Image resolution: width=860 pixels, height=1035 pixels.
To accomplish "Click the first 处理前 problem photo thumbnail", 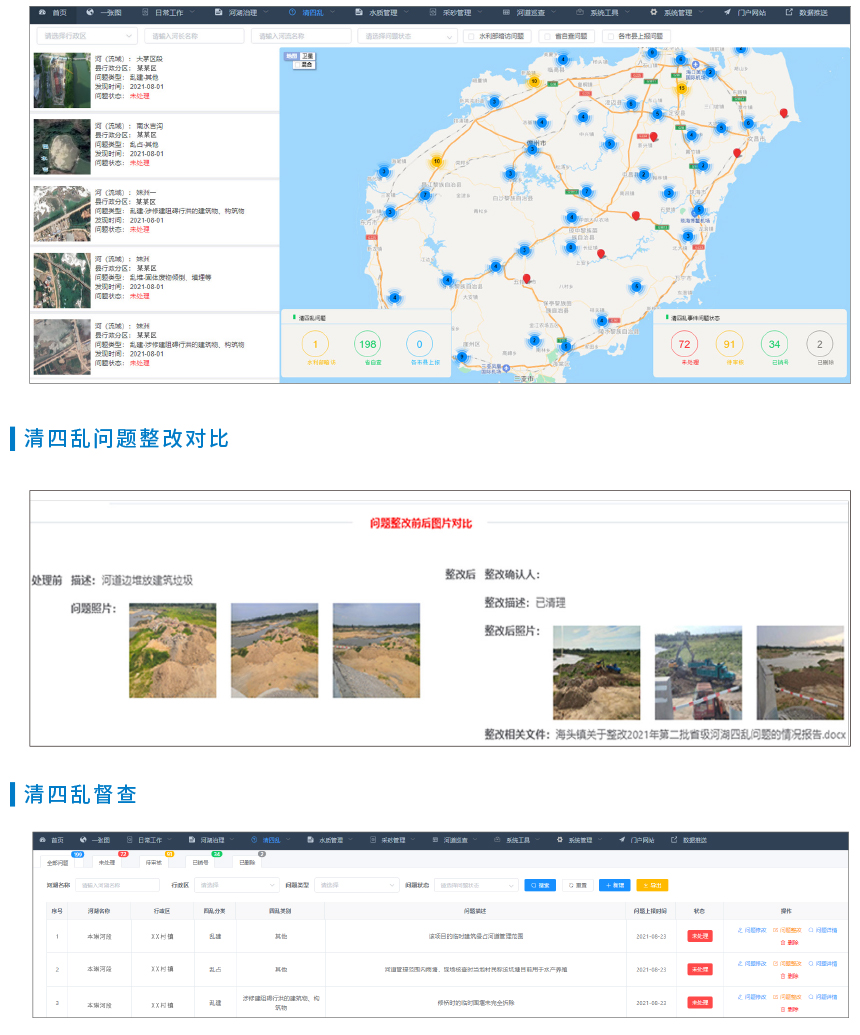I will tap(172, 650).
